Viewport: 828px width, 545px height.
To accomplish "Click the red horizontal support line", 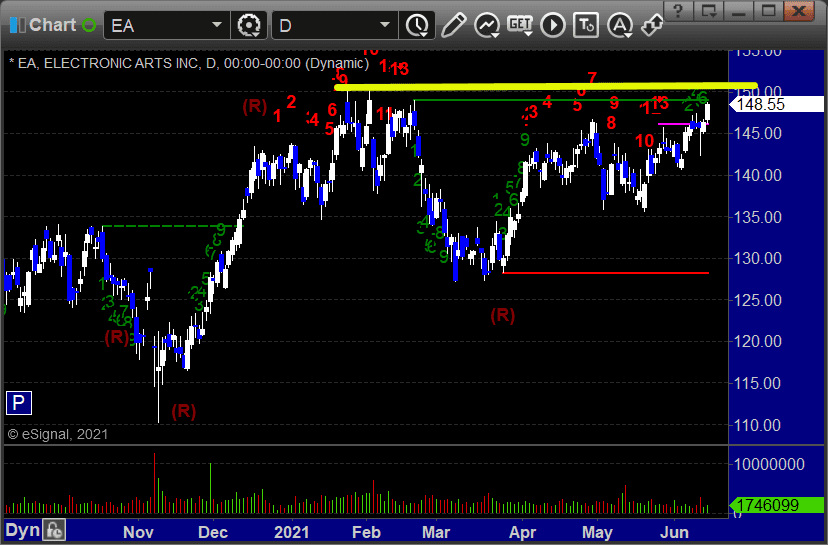I will [605, 273].
